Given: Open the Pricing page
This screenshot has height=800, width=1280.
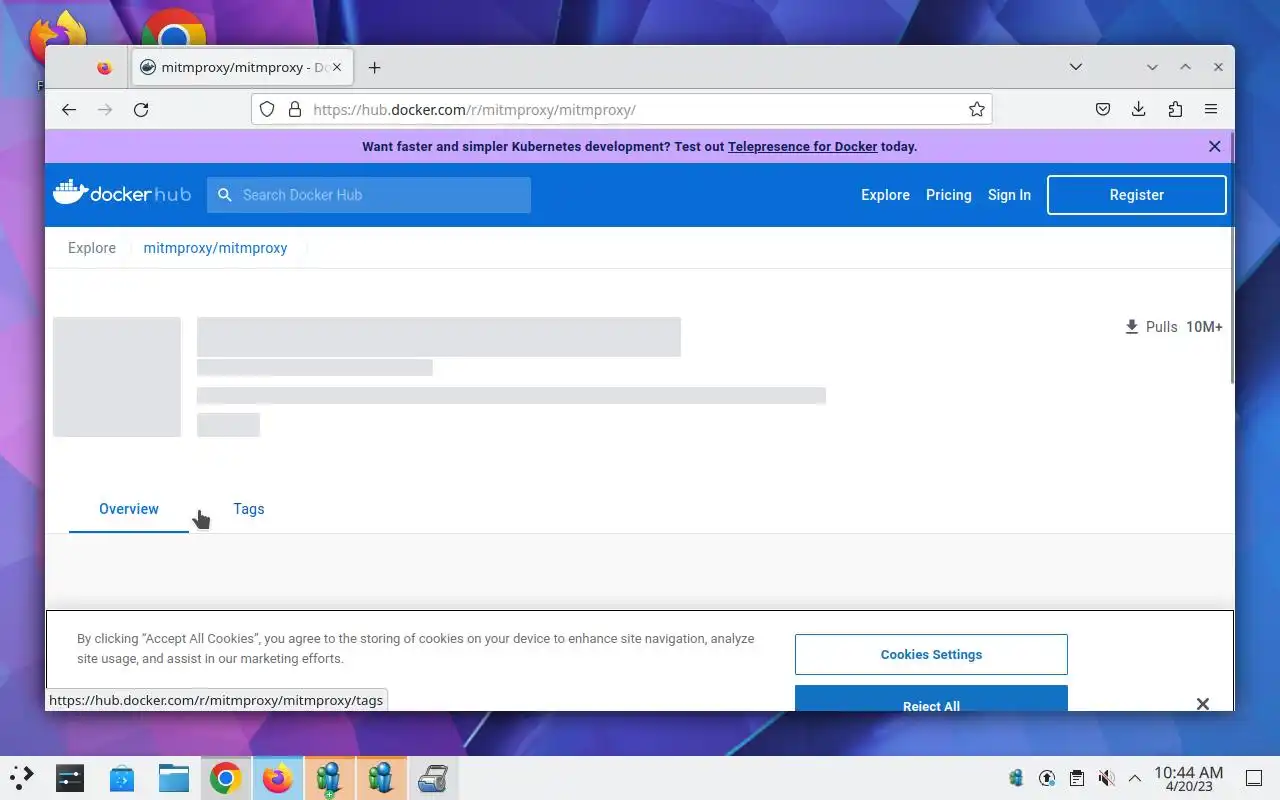Looking at the screenshot, I should (x=948, y=195).
